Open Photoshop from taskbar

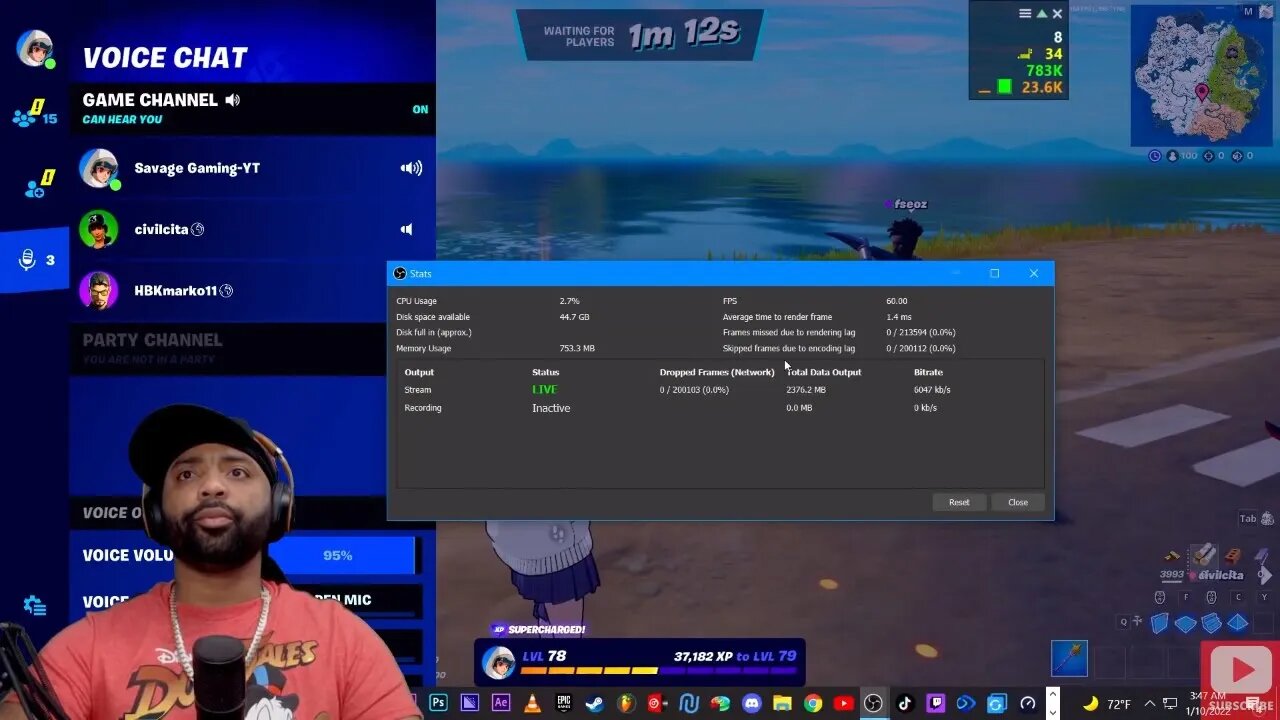point(438,703)
